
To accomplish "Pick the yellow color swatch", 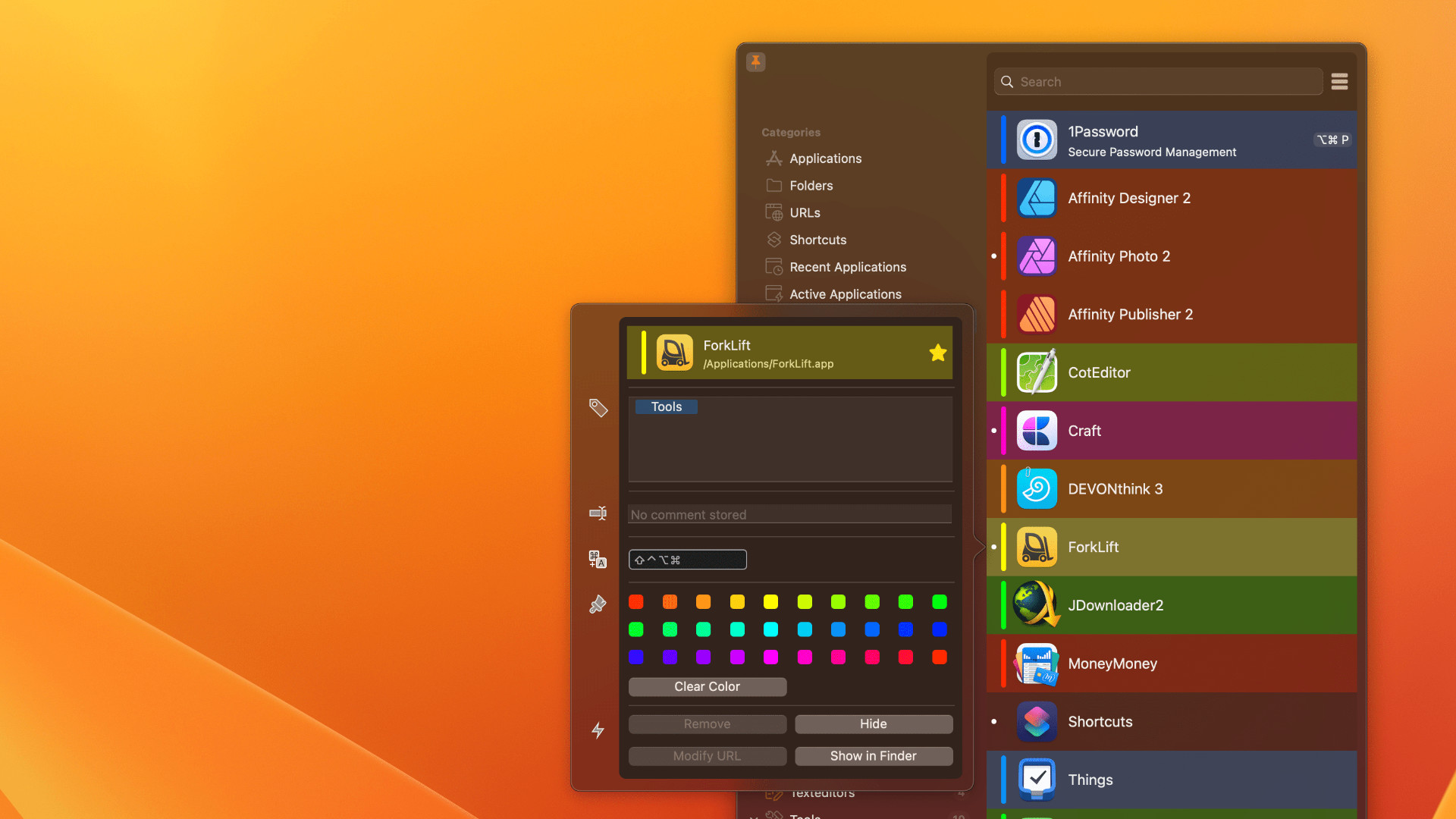I will pyautogui.click(x=770, y=602).
